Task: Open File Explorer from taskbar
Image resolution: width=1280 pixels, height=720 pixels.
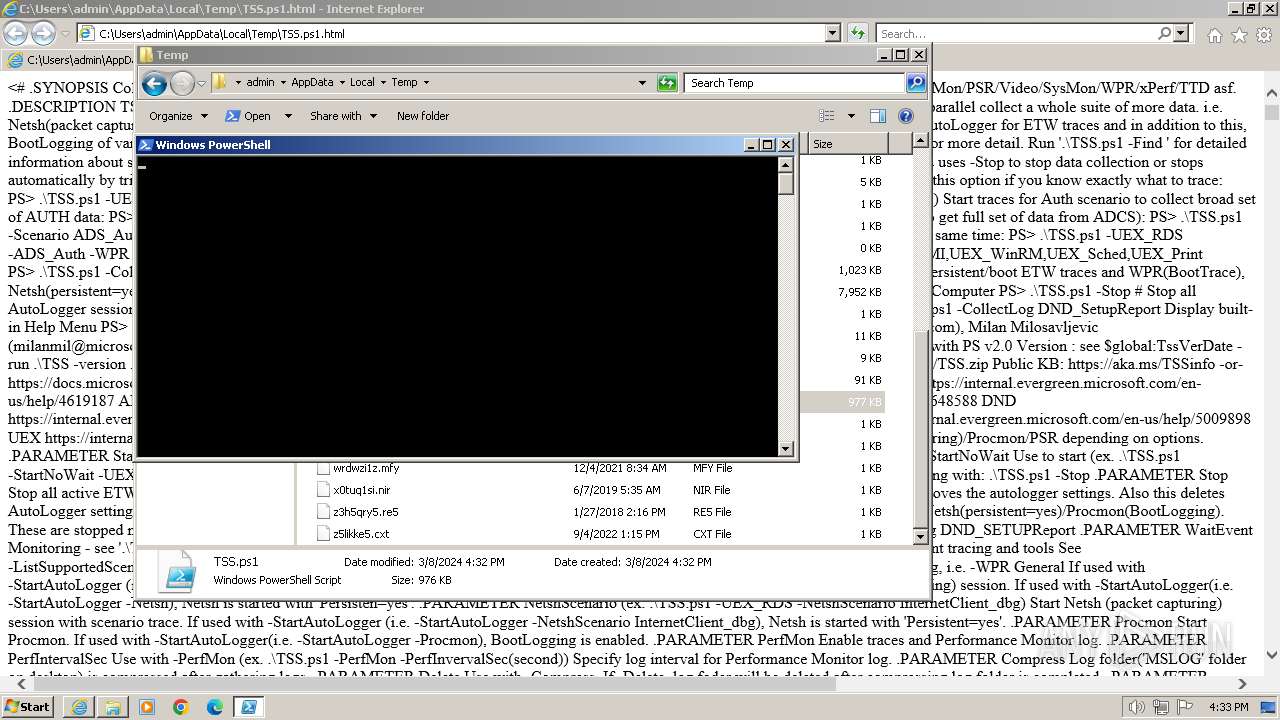Action: pyautogui.click(x=113, y=707)
